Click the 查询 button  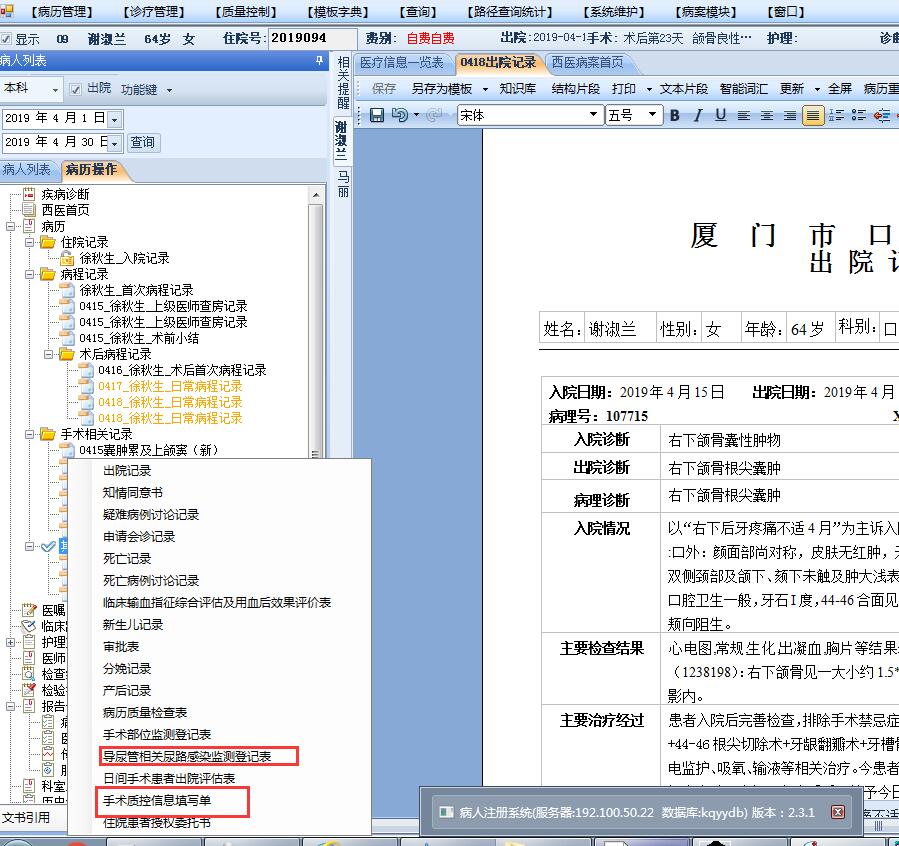click(142, 142)
